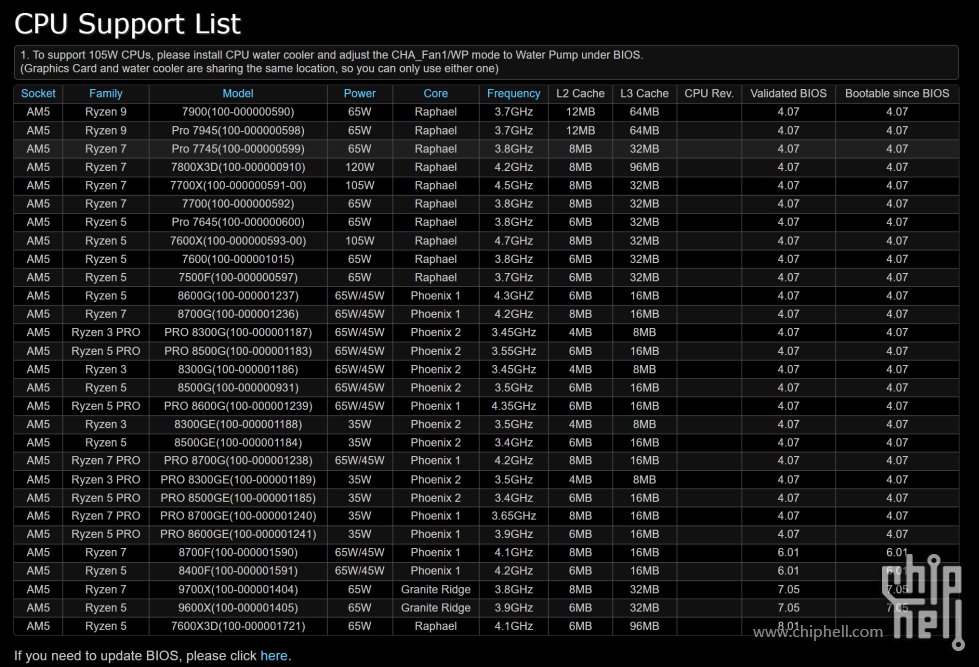The image size is (979, 667).
Task: Click the Bootable since BIOS column header
Action: (897, 94)
